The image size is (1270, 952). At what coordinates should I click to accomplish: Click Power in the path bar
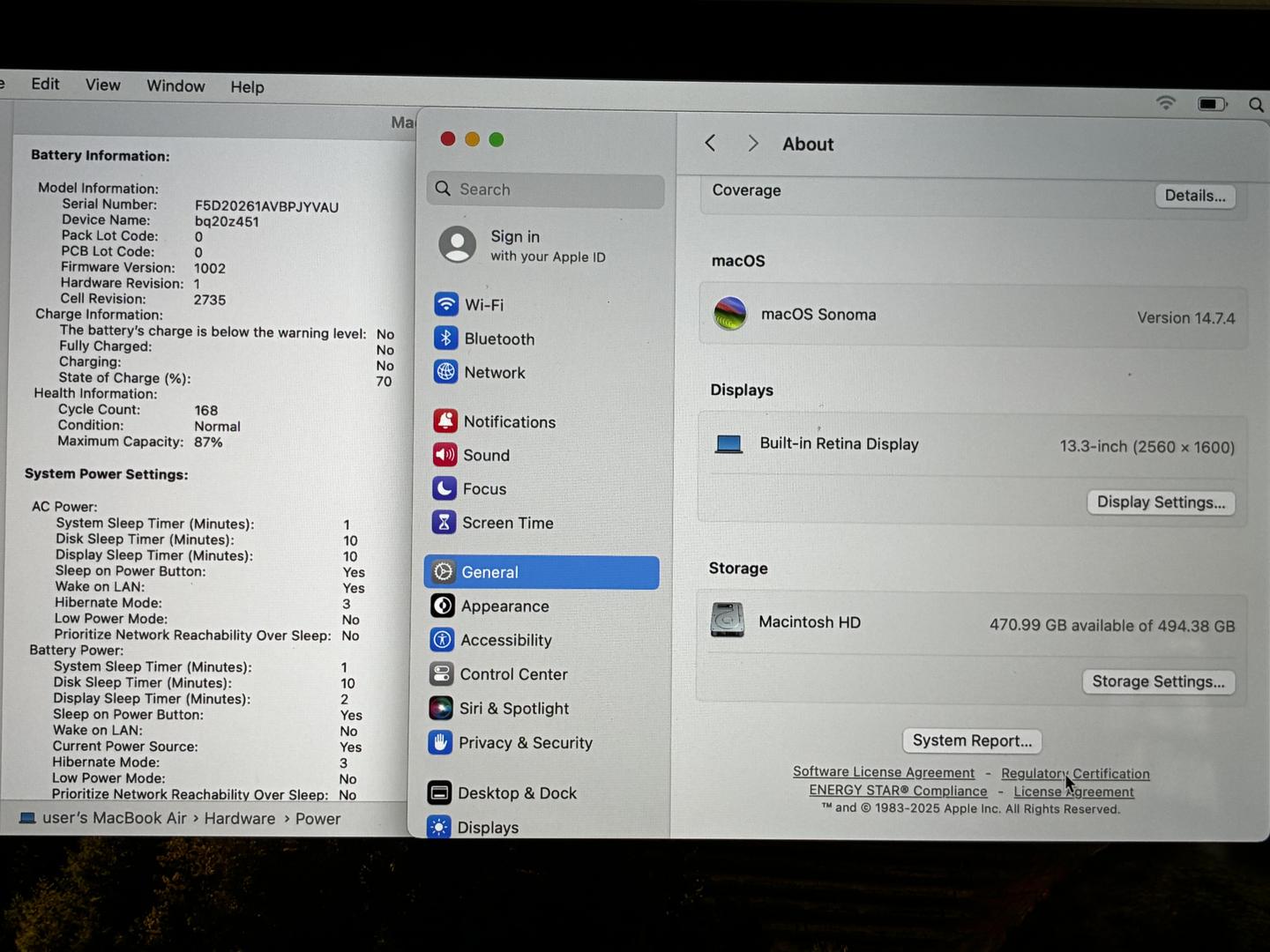(317, 819)
